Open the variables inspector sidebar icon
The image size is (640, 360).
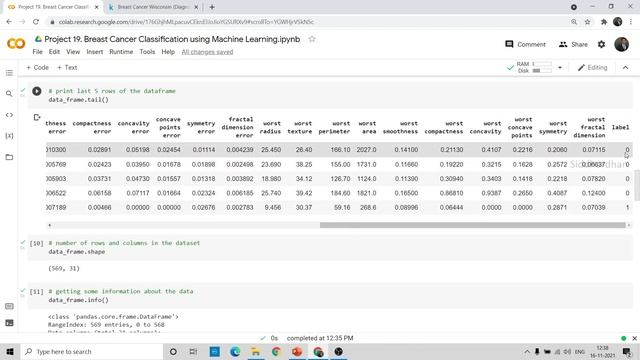pos(9,136)
